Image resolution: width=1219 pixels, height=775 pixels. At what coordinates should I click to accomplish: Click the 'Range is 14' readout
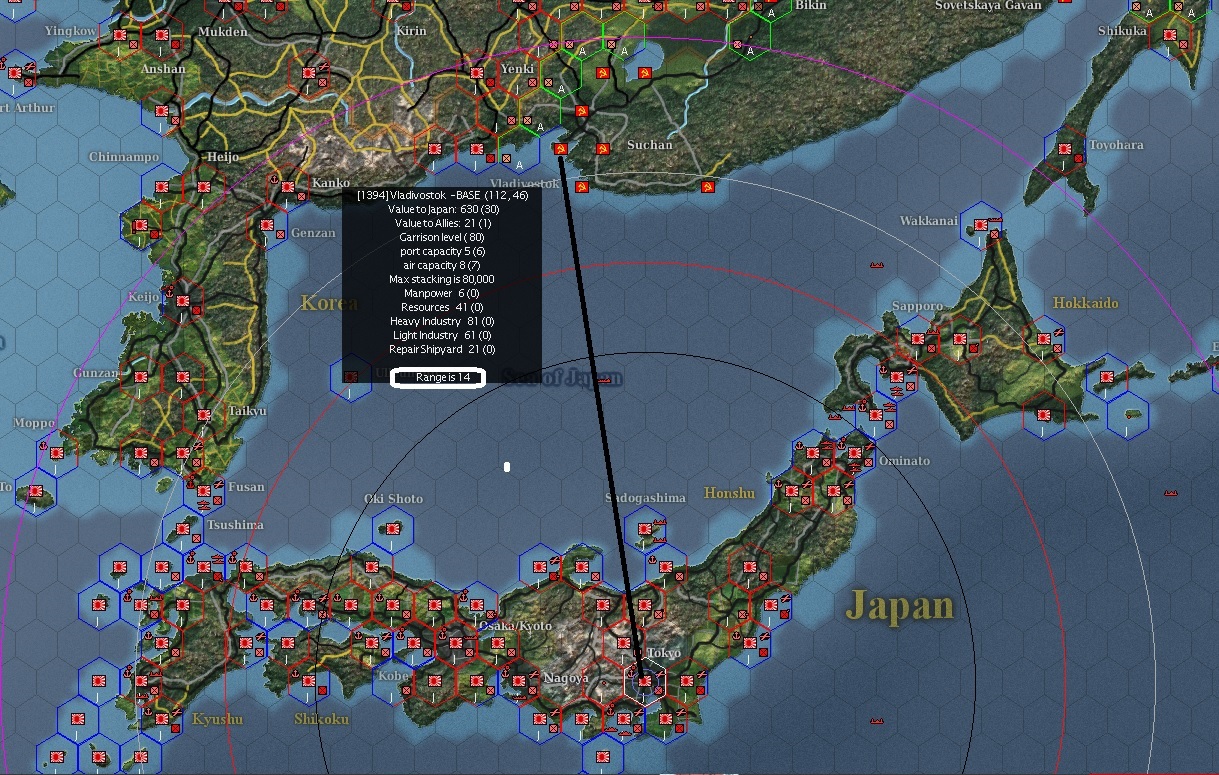pyautogui.click(x=438, y=377)
